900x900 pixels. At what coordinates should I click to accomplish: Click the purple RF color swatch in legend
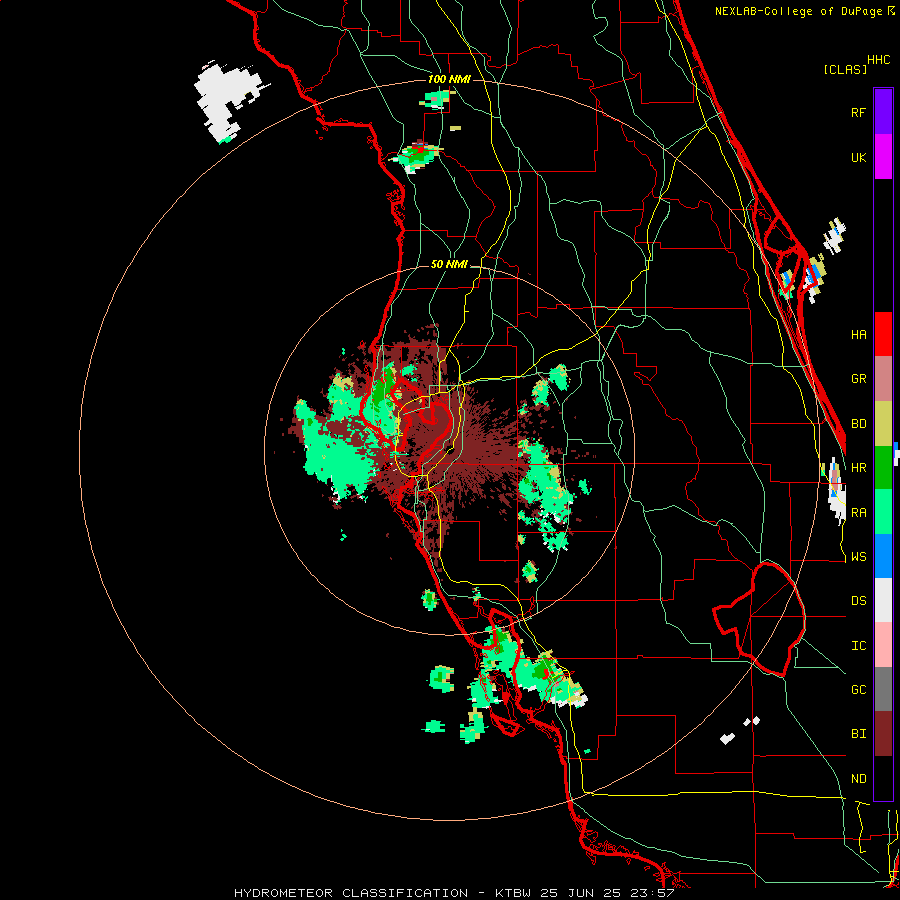(x=883, y=112)
